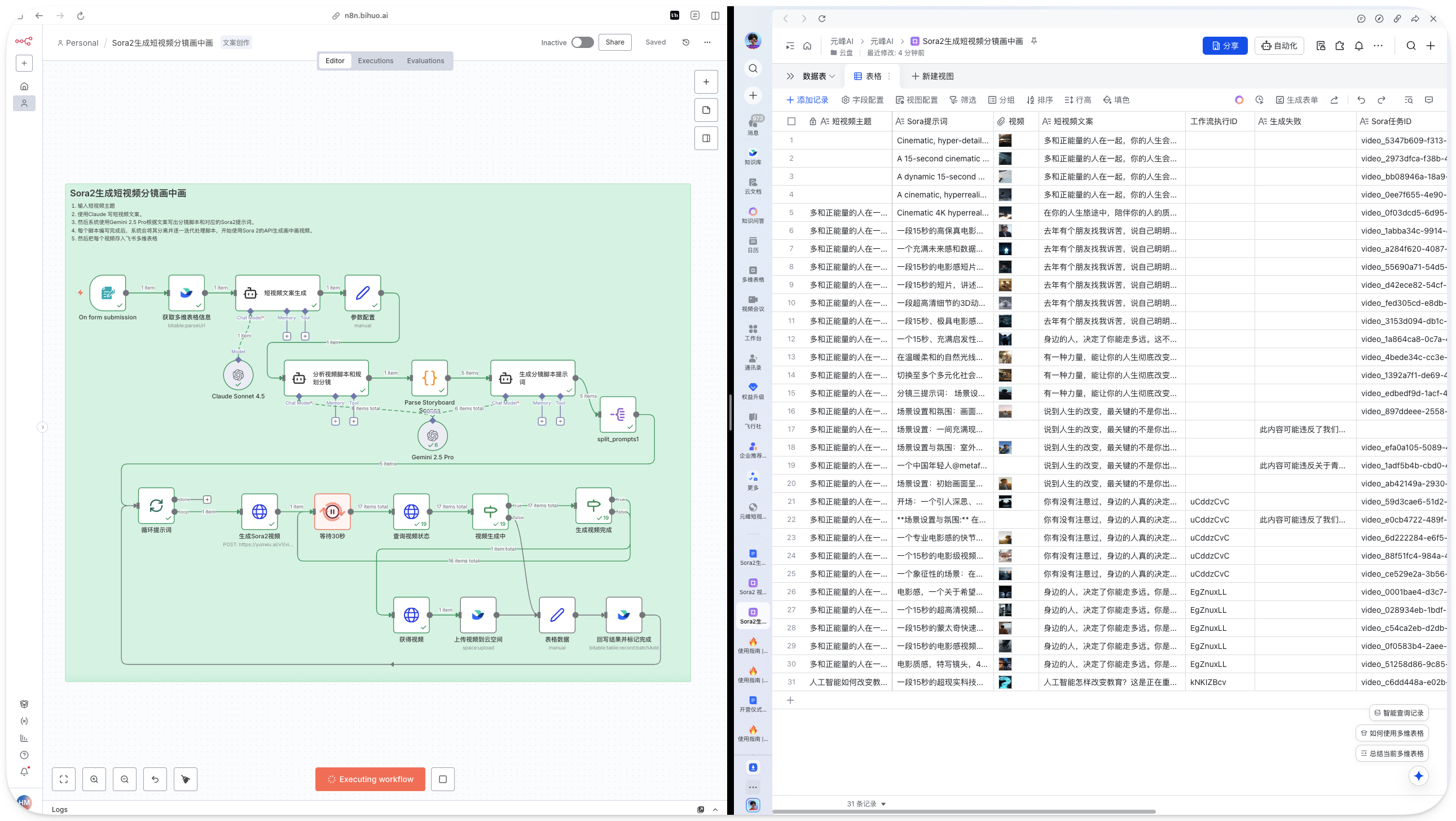Open the 数据表 dropdown
Viewport: 1456px width, 821px height.
[x=819, y=76]
